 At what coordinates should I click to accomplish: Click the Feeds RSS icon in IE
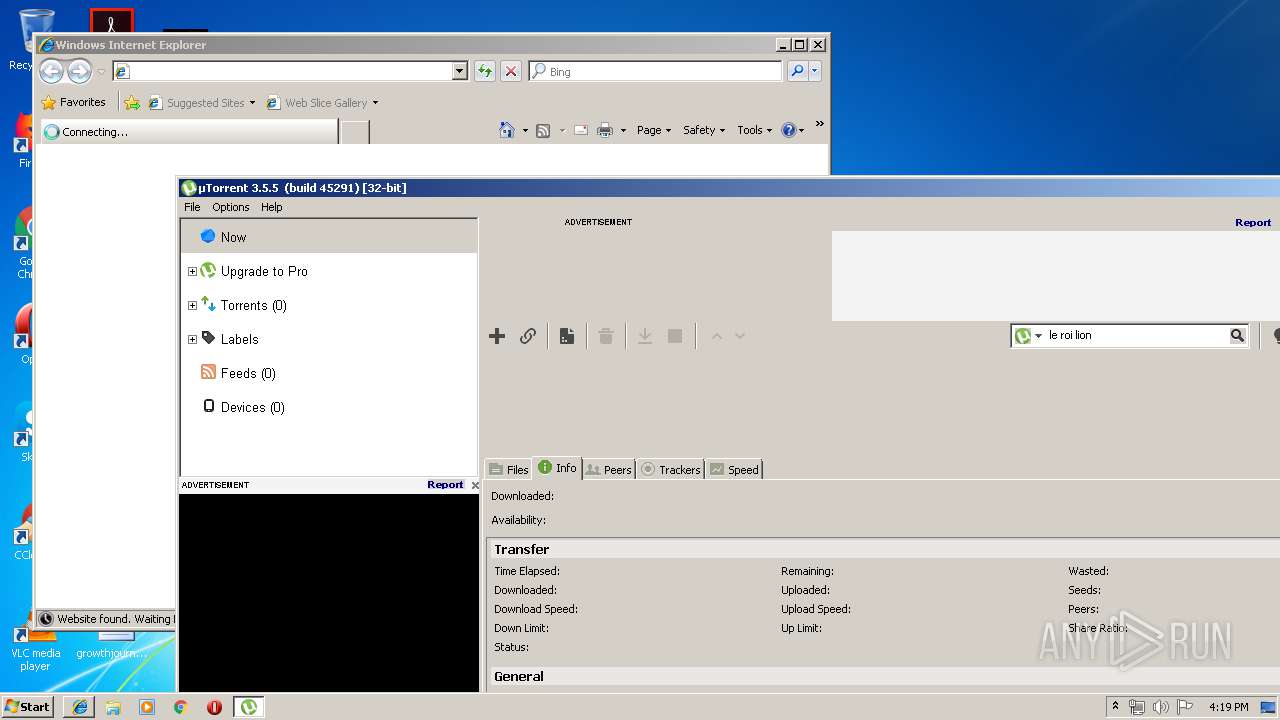tap(543, 130)
